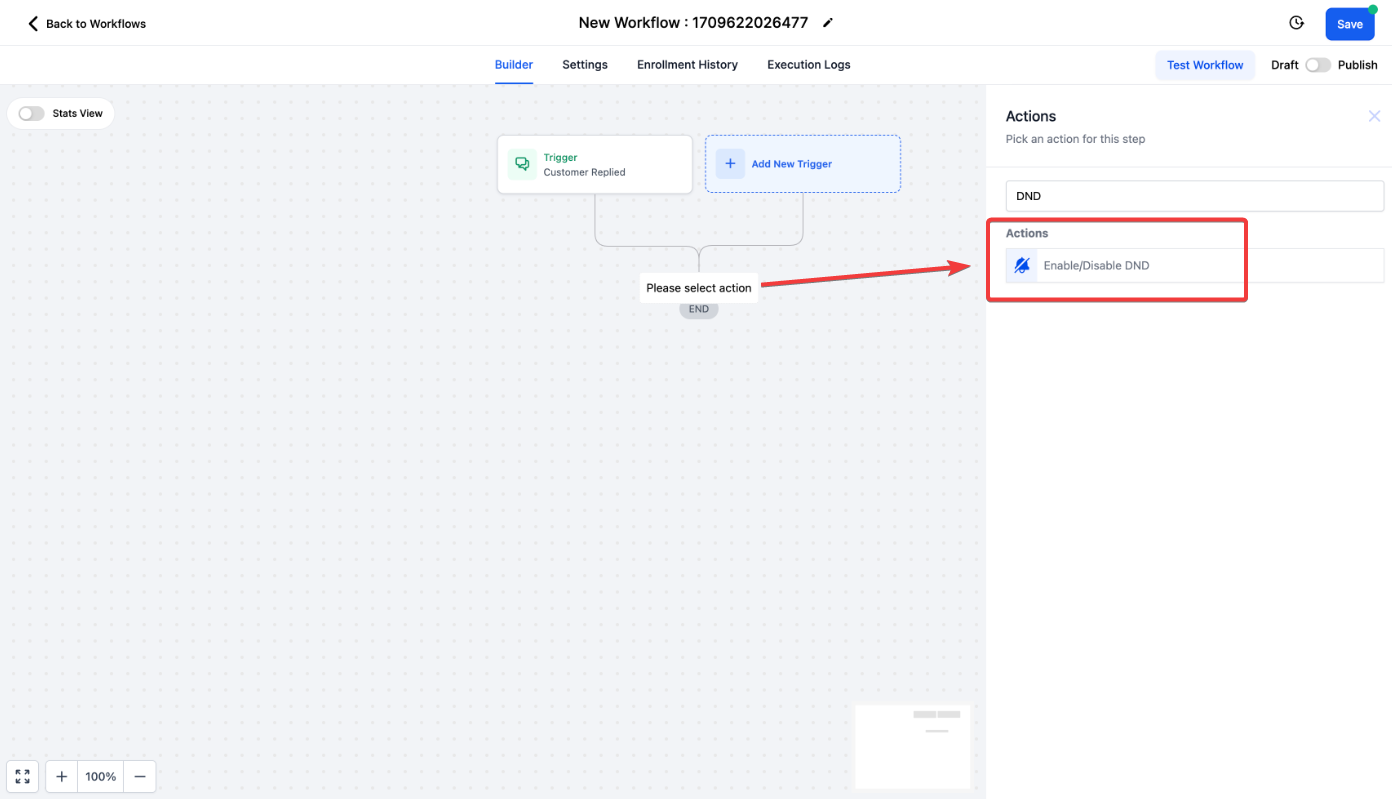
Task: Click the Save button
Action: click(x=1350, y=24)
